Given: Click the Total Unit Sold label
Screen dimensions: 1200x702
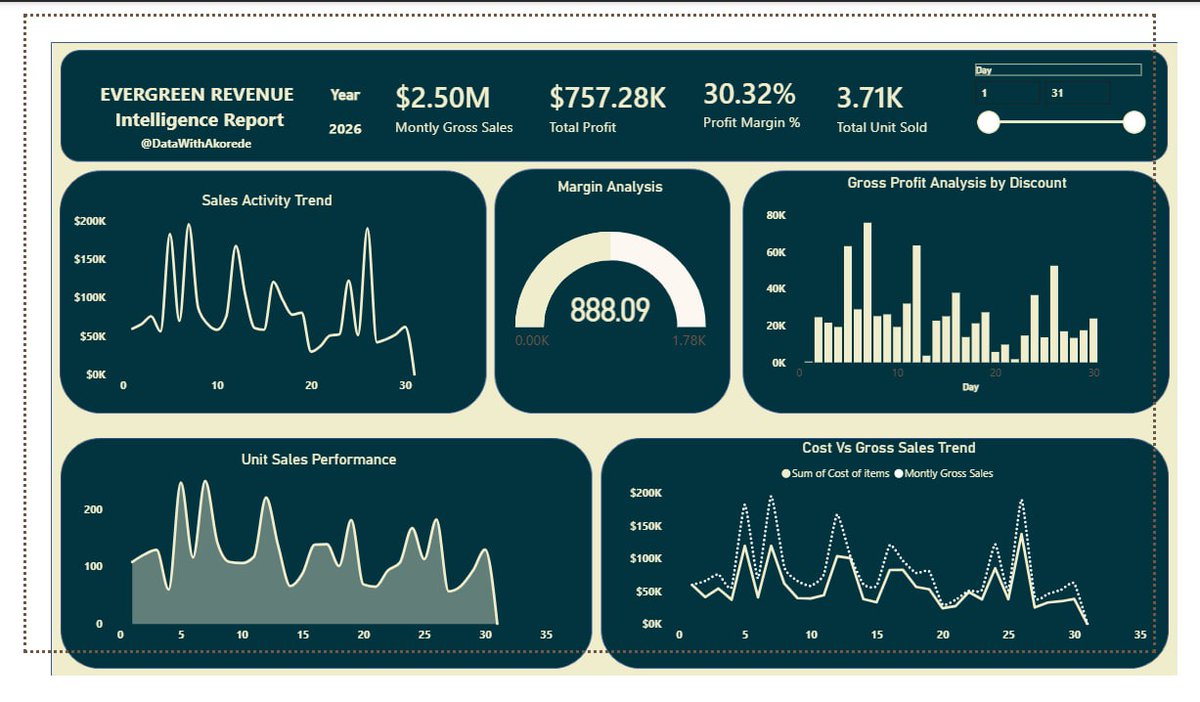Looking at the screenshot, I should coord(882,127).
